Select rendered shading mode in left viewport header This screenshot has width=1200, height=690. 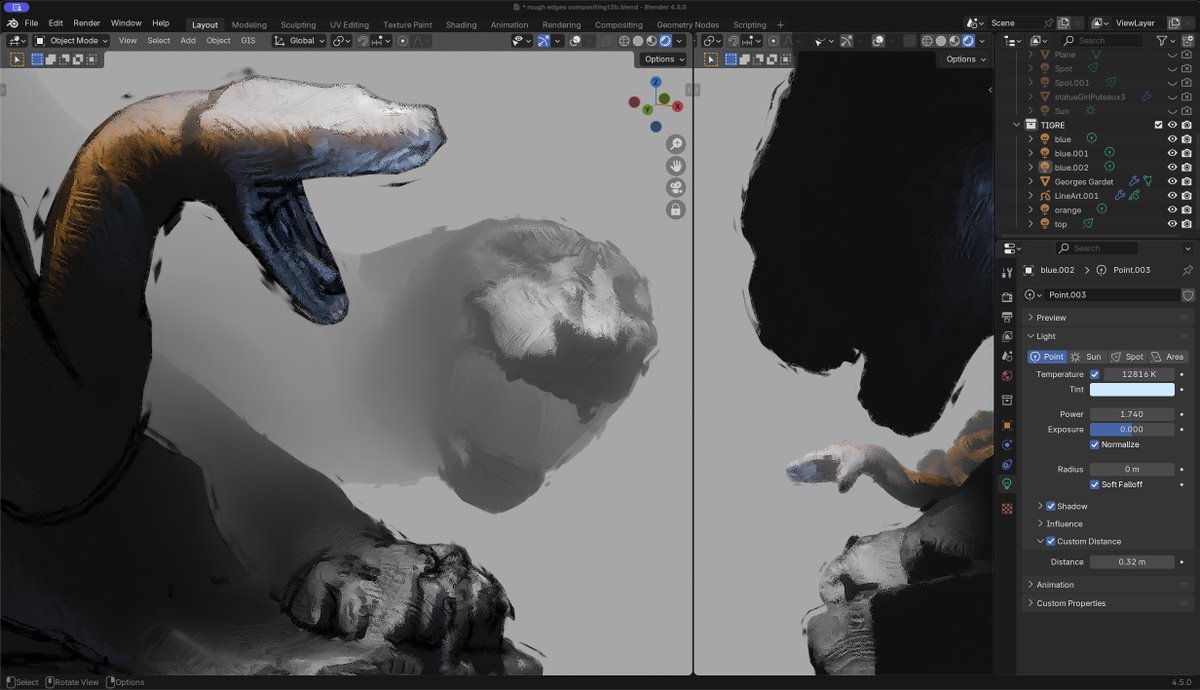[x=665, y=41]
